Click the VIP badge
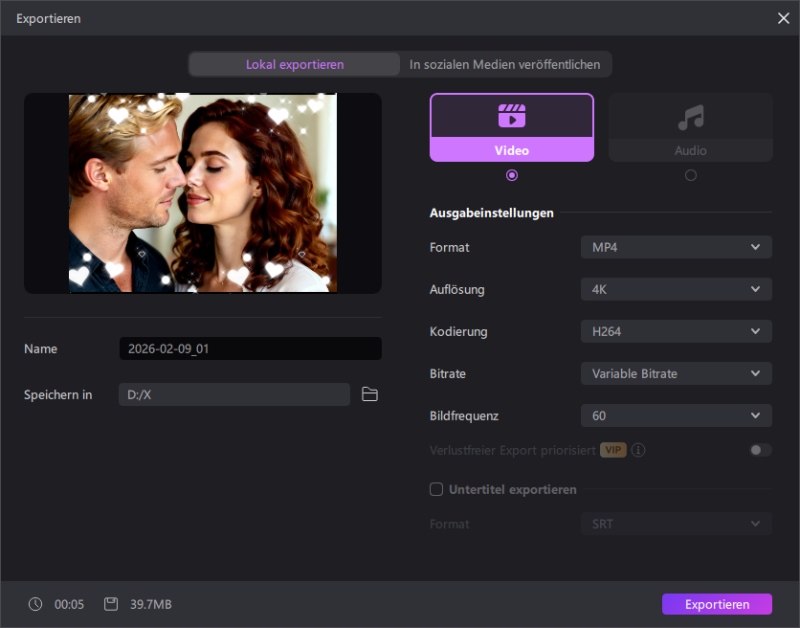This screenshot has height=628, width=800. [x=613, y=450]
